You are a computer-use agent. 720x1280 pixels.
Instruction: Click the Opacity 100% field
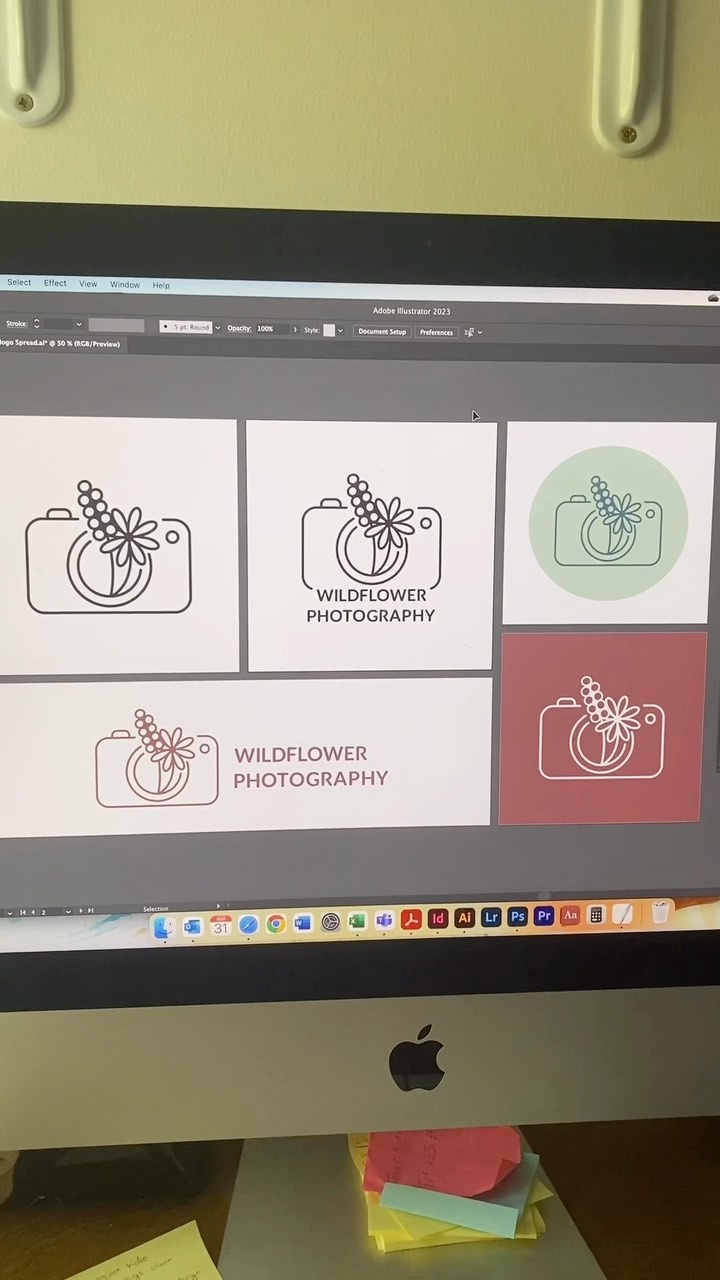(272, 329)
